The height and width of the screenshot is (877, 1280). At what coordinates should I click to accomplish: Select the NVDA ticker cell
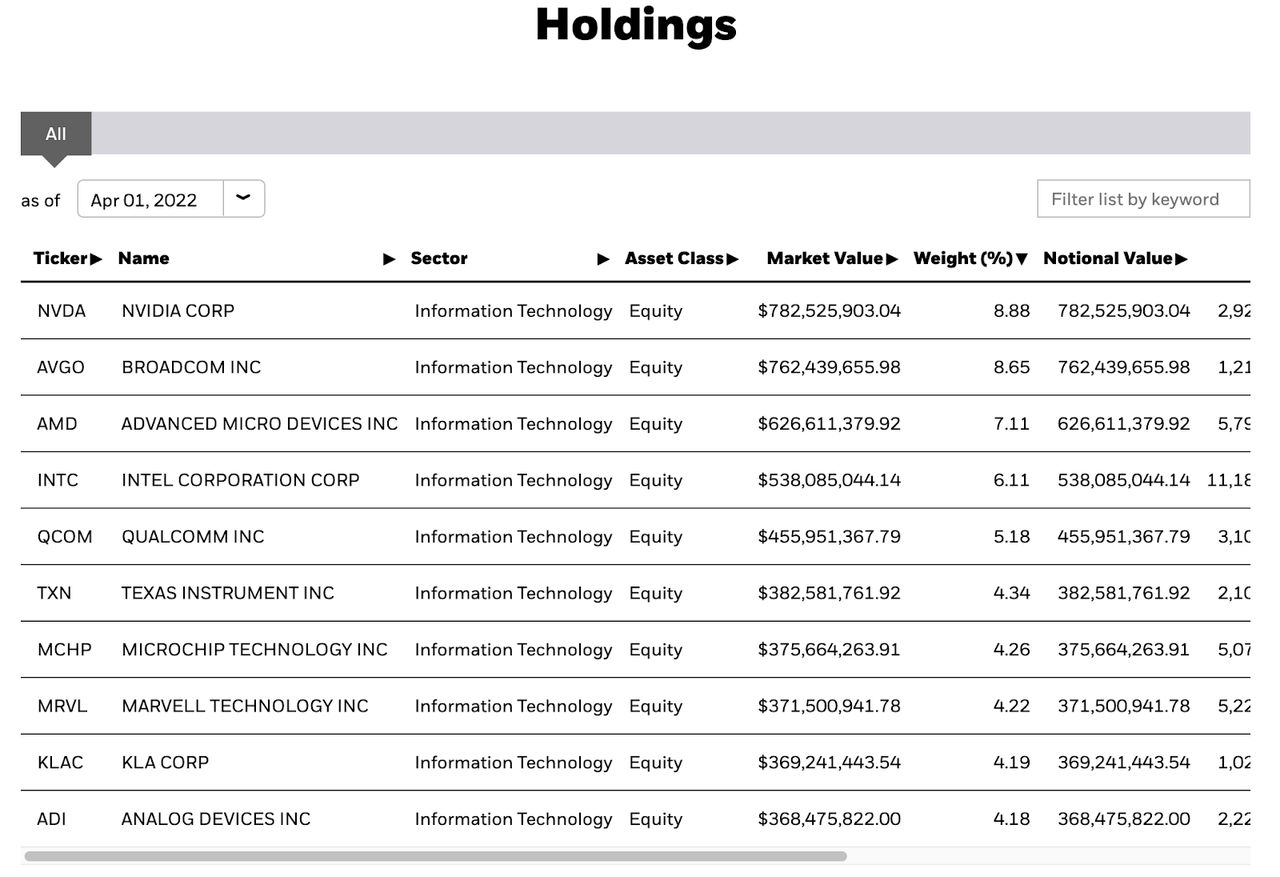tap(62, 311)
